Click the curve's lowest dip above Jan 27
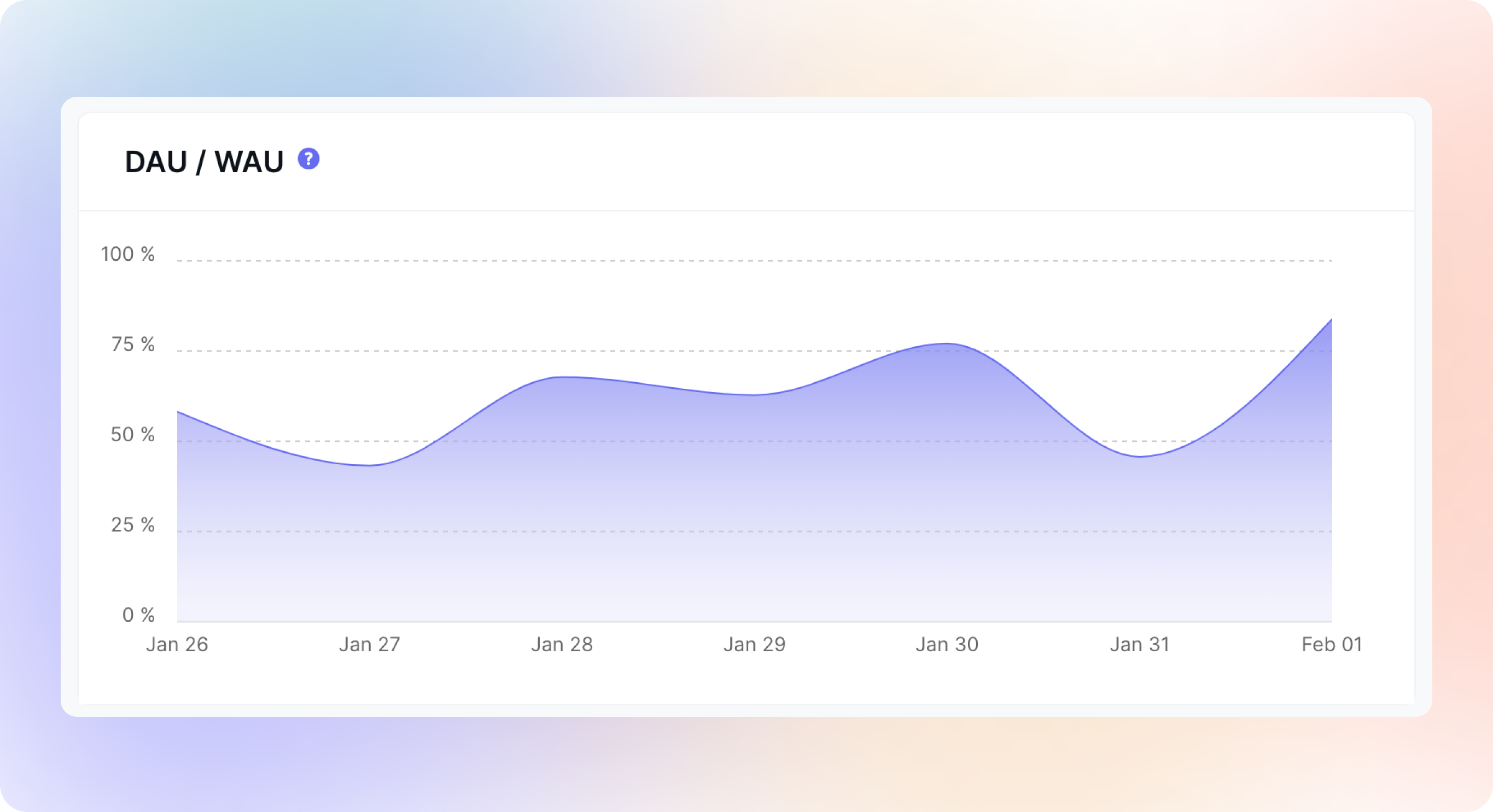 point(369,465)
